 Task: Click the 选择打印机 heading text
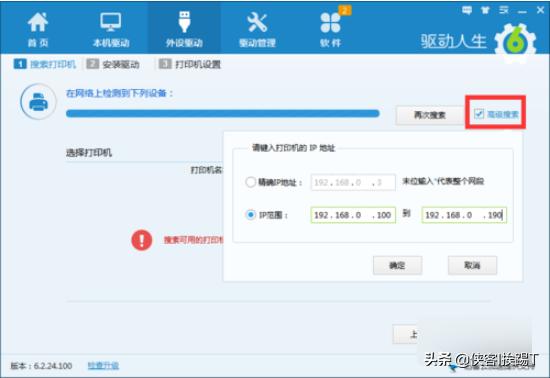click(89, 153)
